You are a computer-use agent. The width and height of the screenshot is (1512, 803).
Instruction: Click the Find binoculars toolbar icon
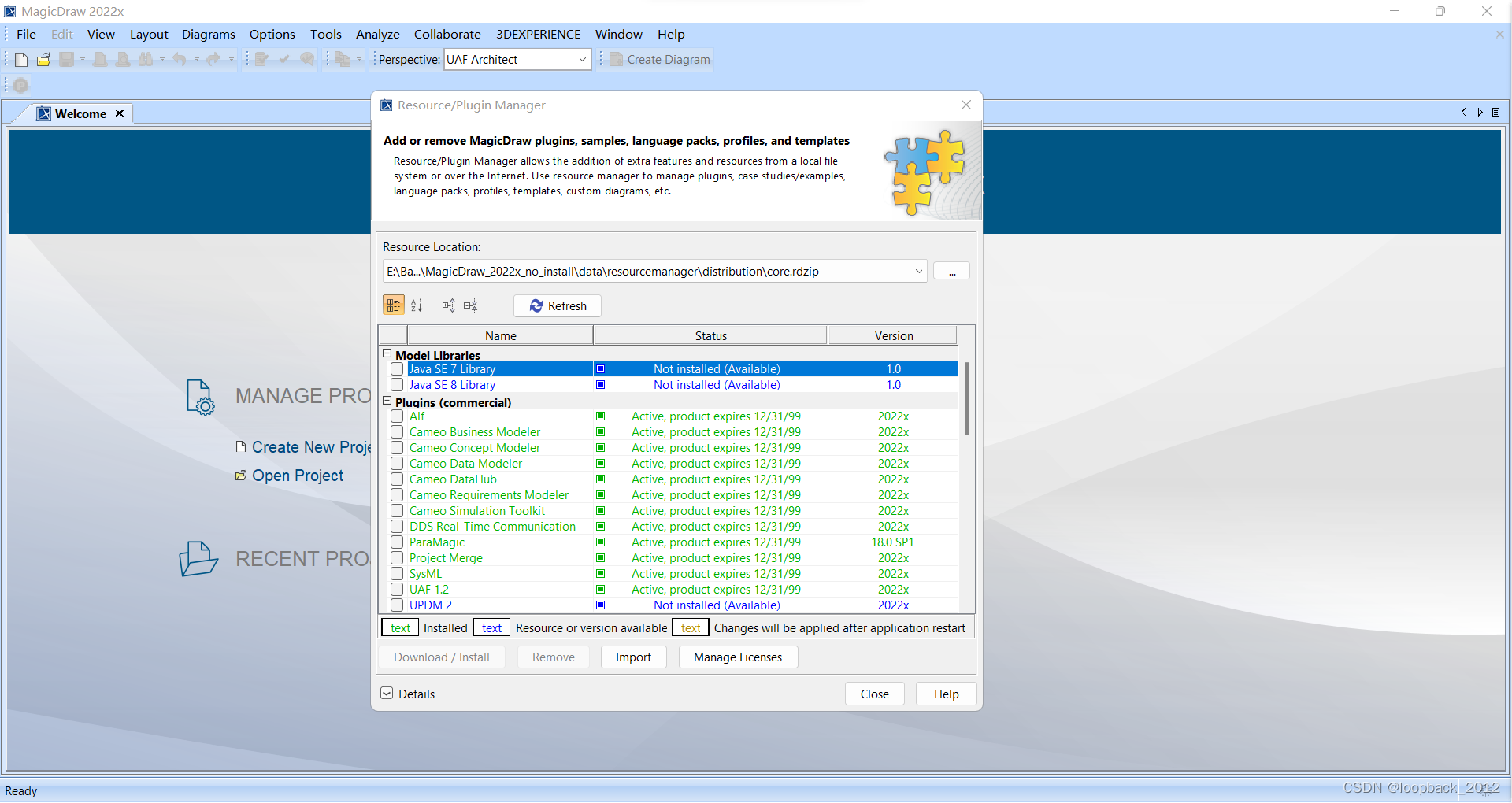[x=146, y=60]
